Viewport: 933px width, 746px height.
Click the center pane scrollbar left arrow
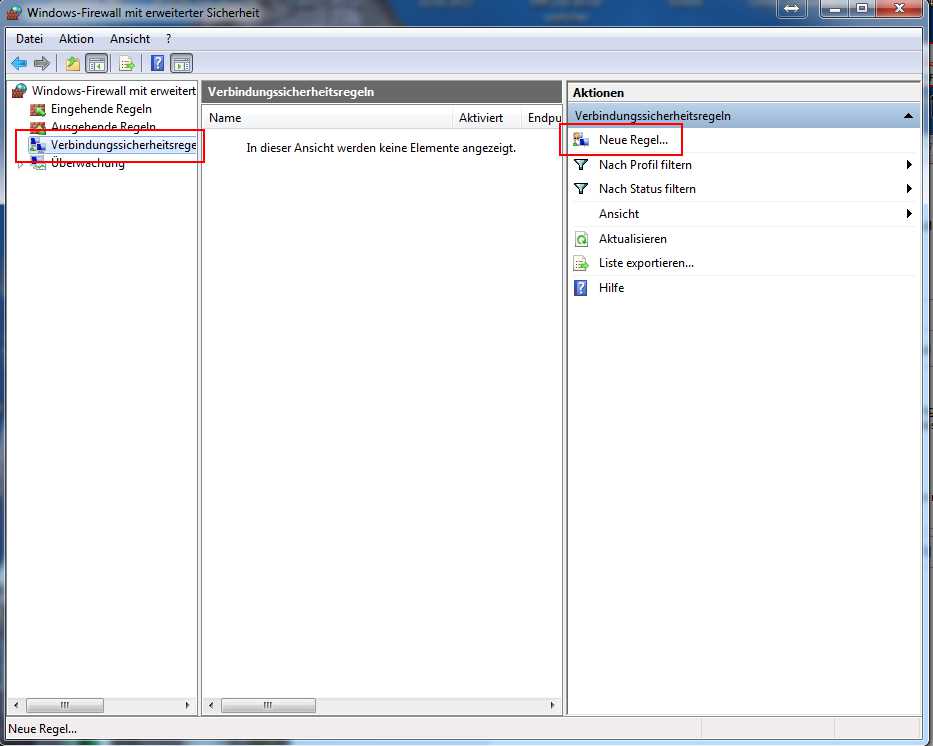pyautogui.click(x=211, y=705)
